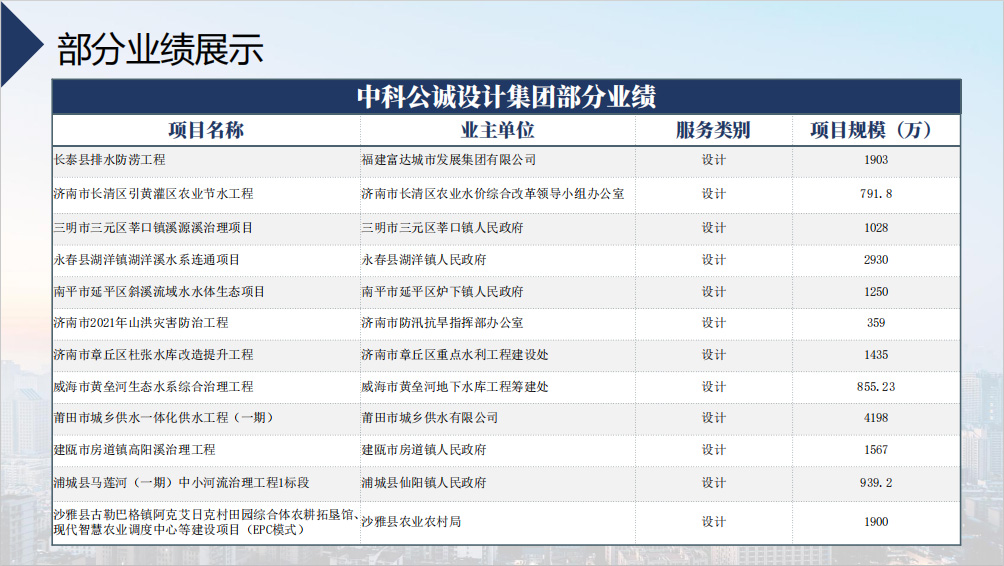Screen dimensions: 1004x566
Task: Click the 服务类别 column header
Action: 713,130
